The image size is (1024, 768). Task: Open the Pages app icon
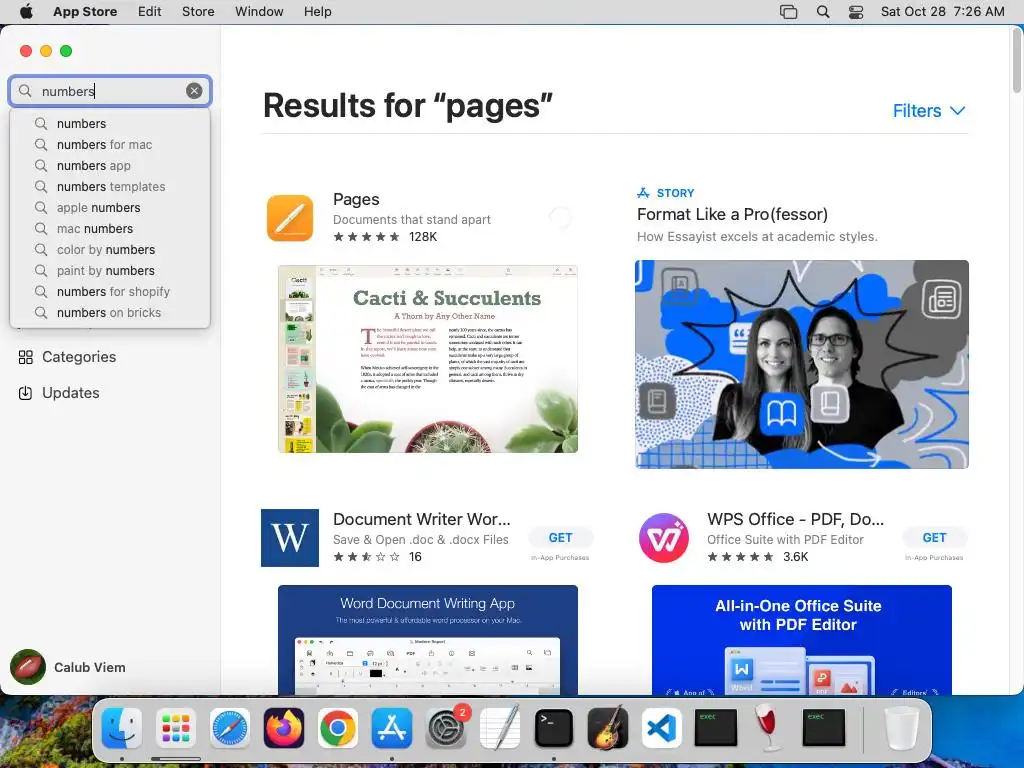(290, 218)
